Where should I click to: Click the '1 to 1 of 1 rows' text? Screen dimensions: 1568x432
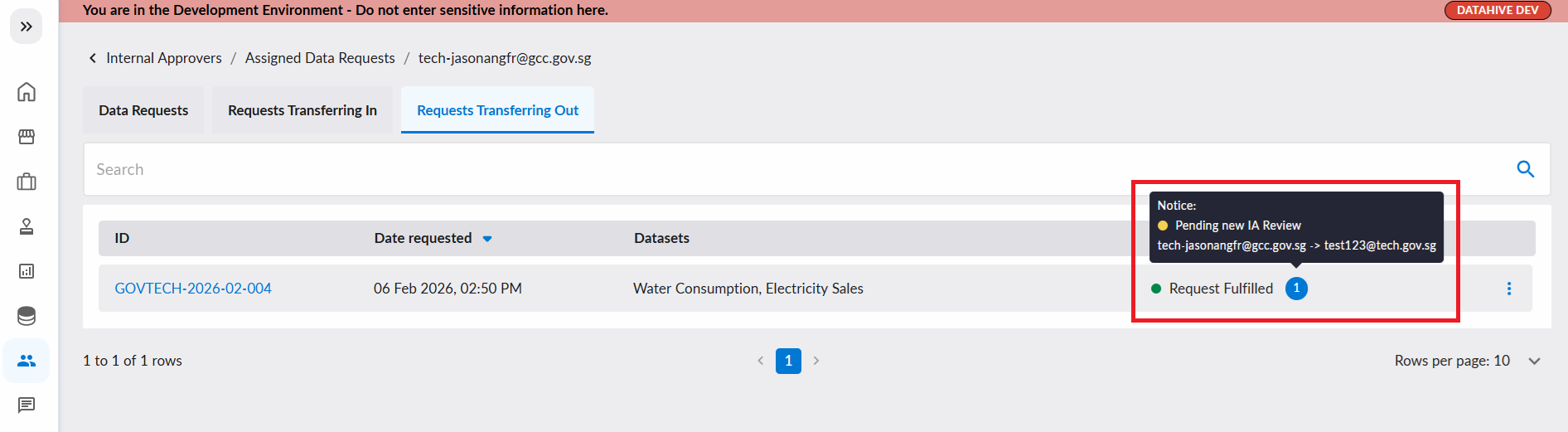point(133,361)
